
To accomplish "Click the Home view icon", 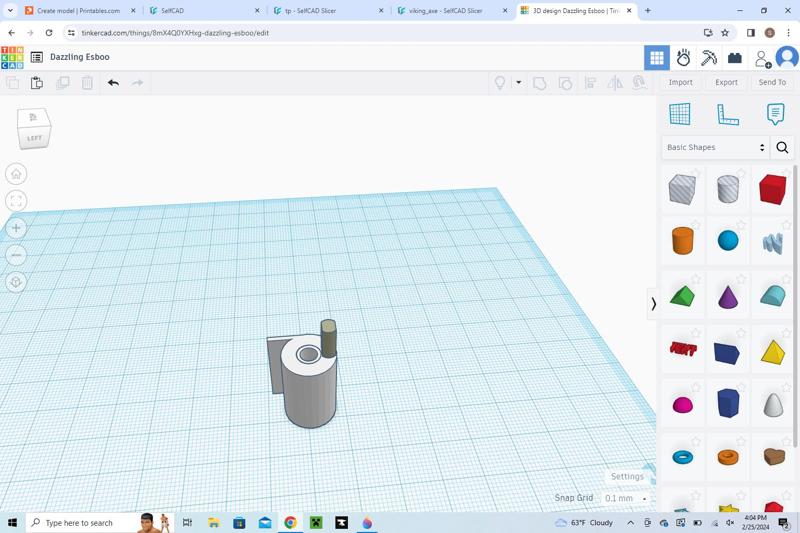I will pos(16,174).
